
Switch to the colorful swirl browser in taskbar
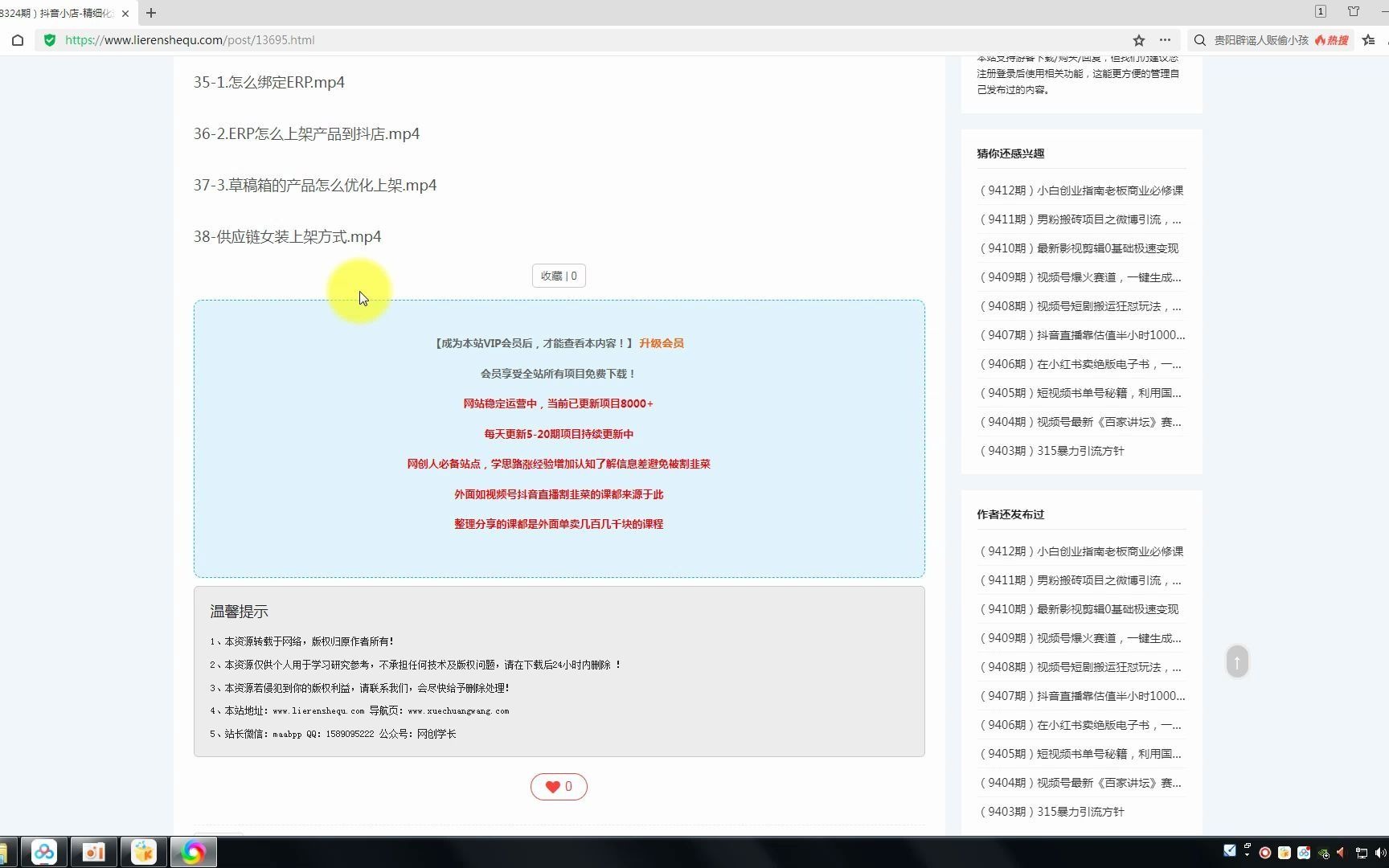[193, 852]
